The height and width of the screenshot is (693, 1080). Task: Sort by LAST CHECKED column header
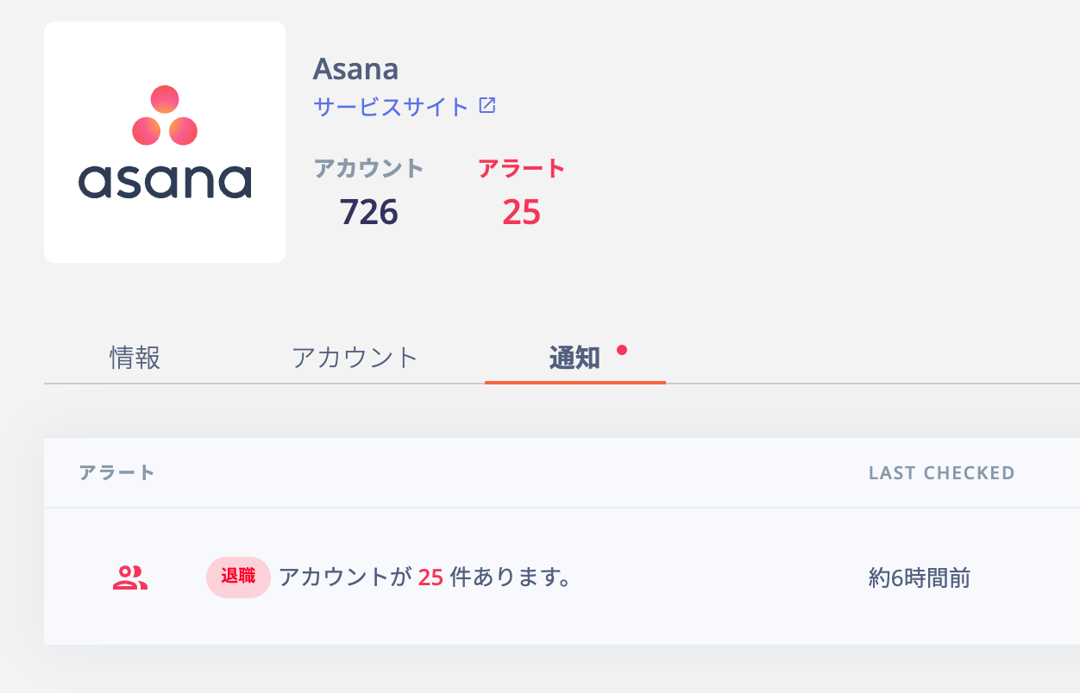point(942,473)
